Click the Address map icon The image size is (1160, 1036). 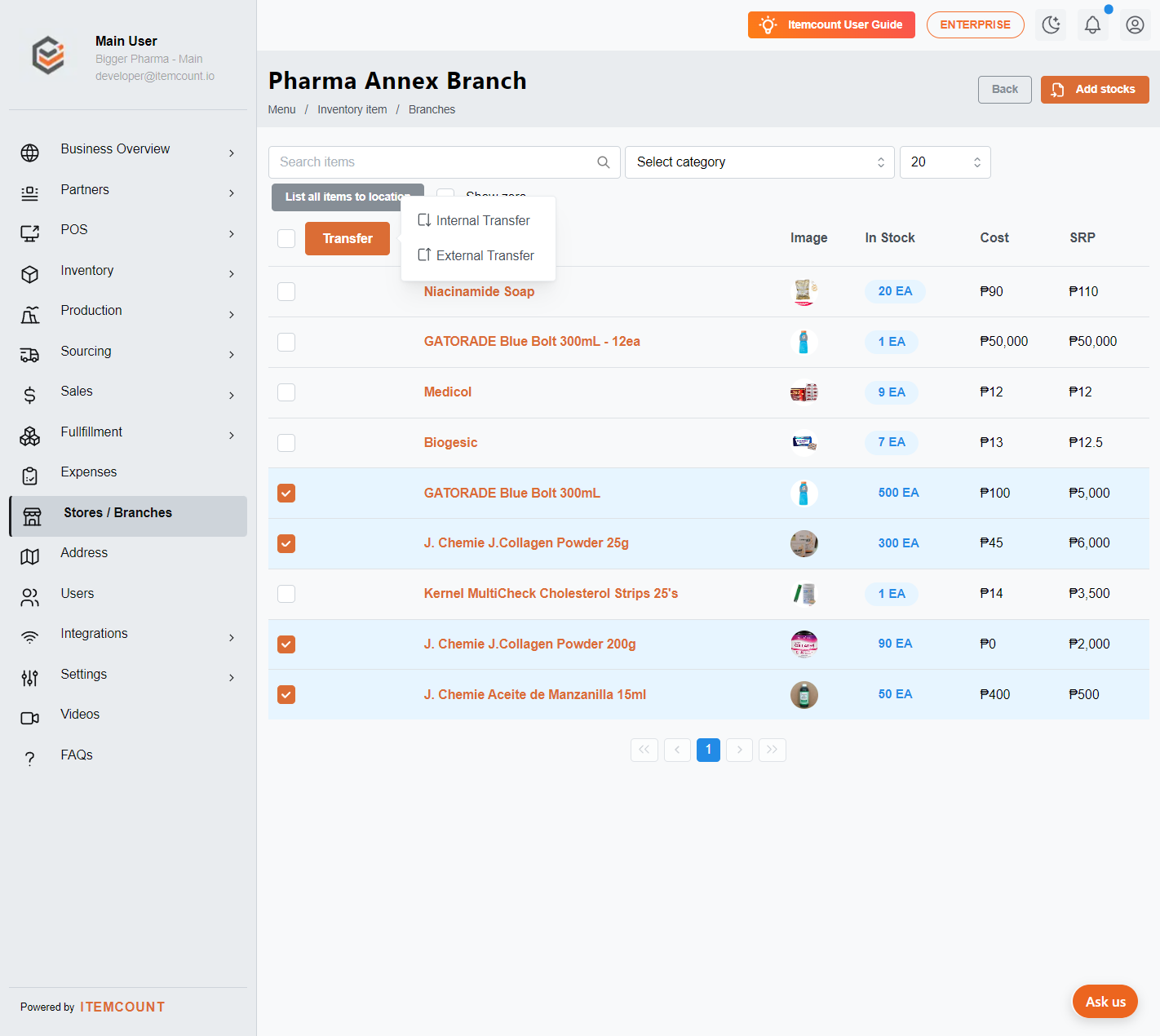tap(30, 556)
